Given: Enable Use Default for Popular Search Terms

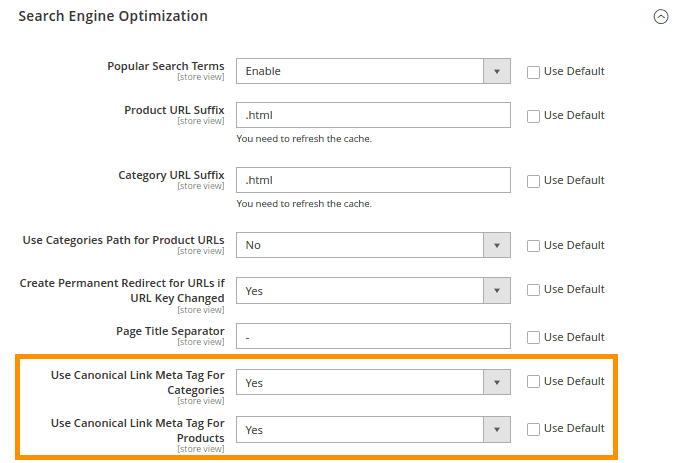Looking at the screenshot, I should coord(533,72).
